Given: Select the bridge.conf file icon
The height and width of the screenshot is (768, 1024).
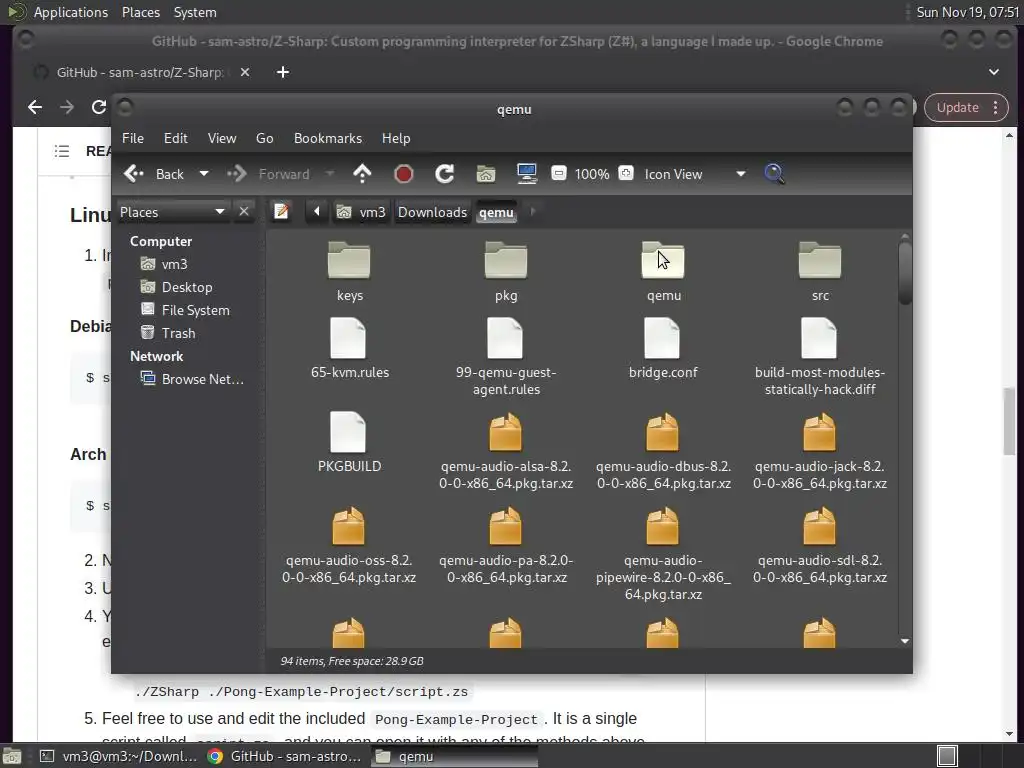Looking at the screenshot, I should (662, 338).
